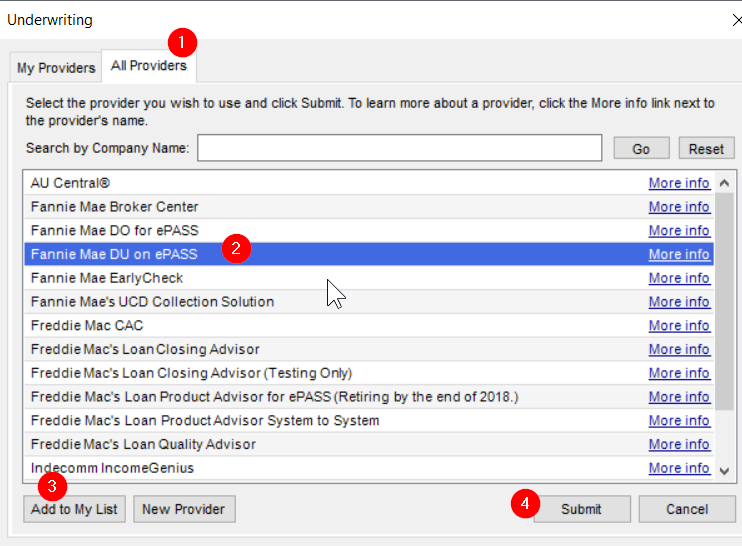
Task: Select Loan Closing Advisor (Testing Only)
Action: (369, 373)
